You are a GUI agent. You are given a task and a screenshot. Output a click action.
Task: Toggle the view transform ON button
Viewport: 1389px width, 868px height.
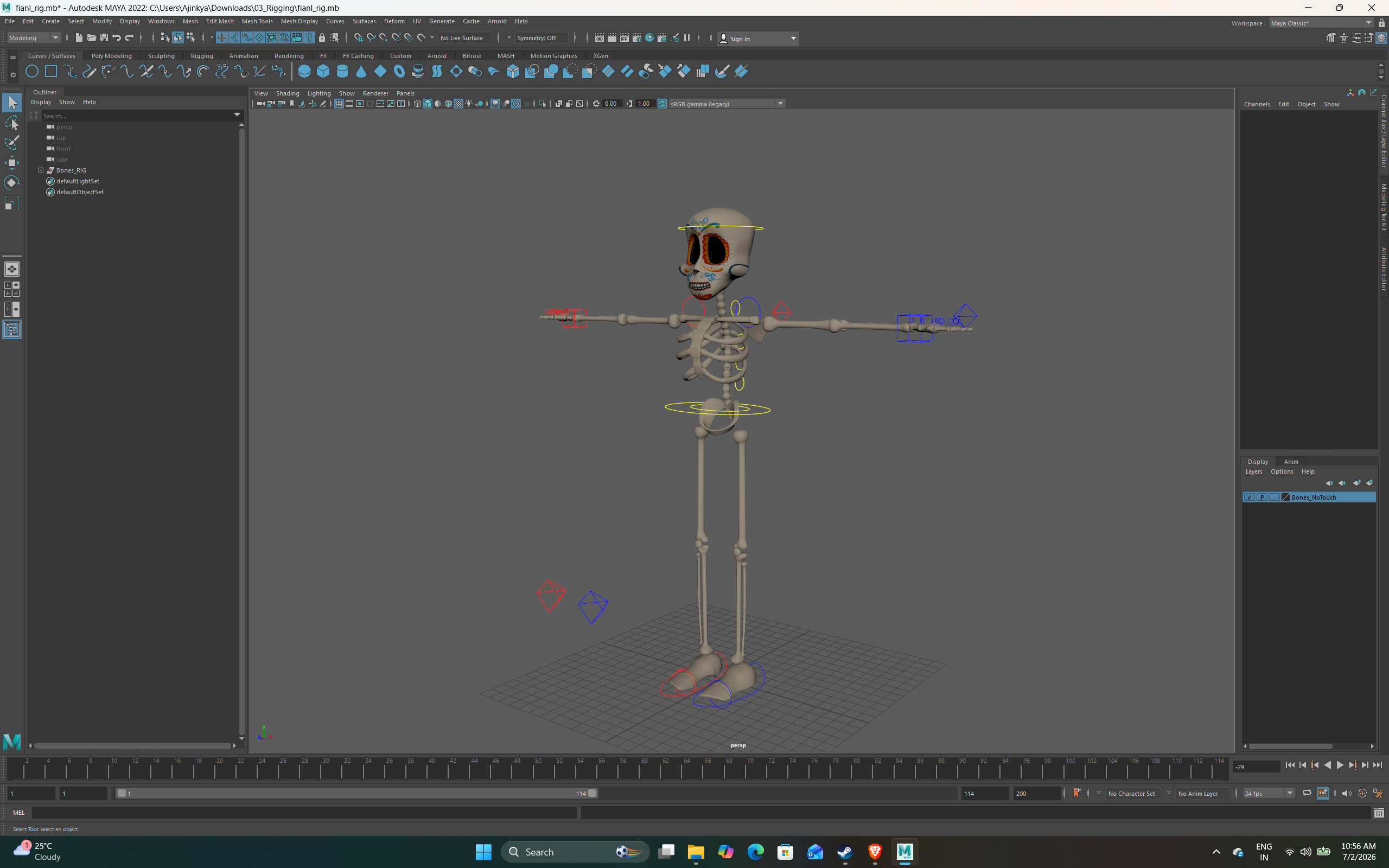click(x=662, y=104)
